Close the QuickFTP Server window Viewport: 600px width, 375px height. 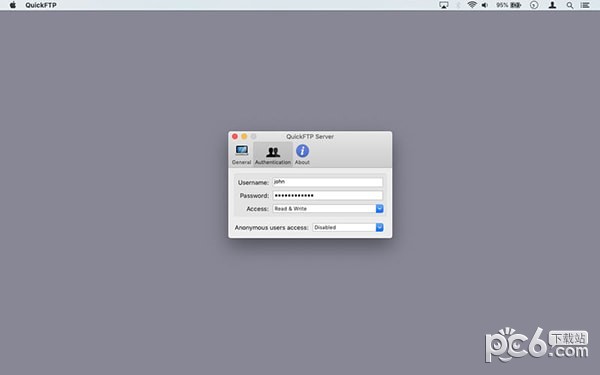click(235, 136)
